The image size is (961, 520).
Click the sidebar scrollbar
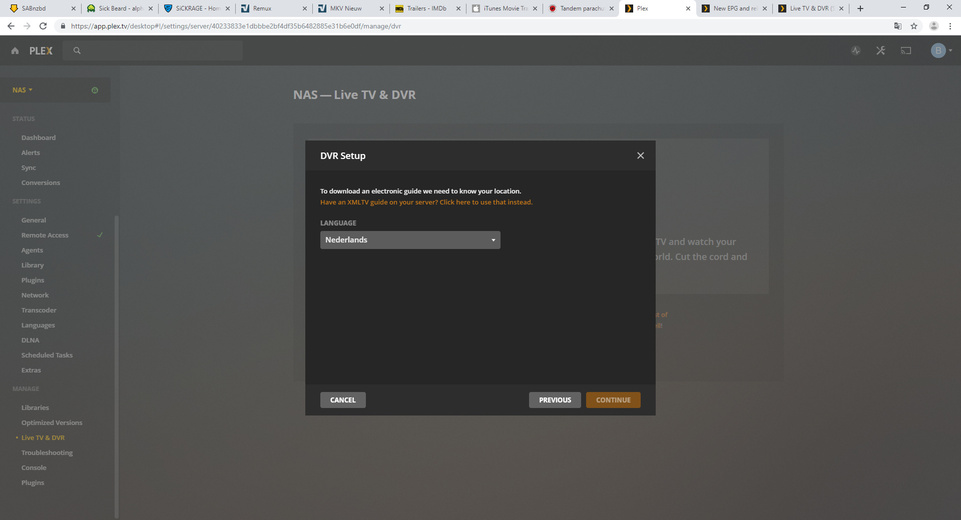(x=116, y=367)
